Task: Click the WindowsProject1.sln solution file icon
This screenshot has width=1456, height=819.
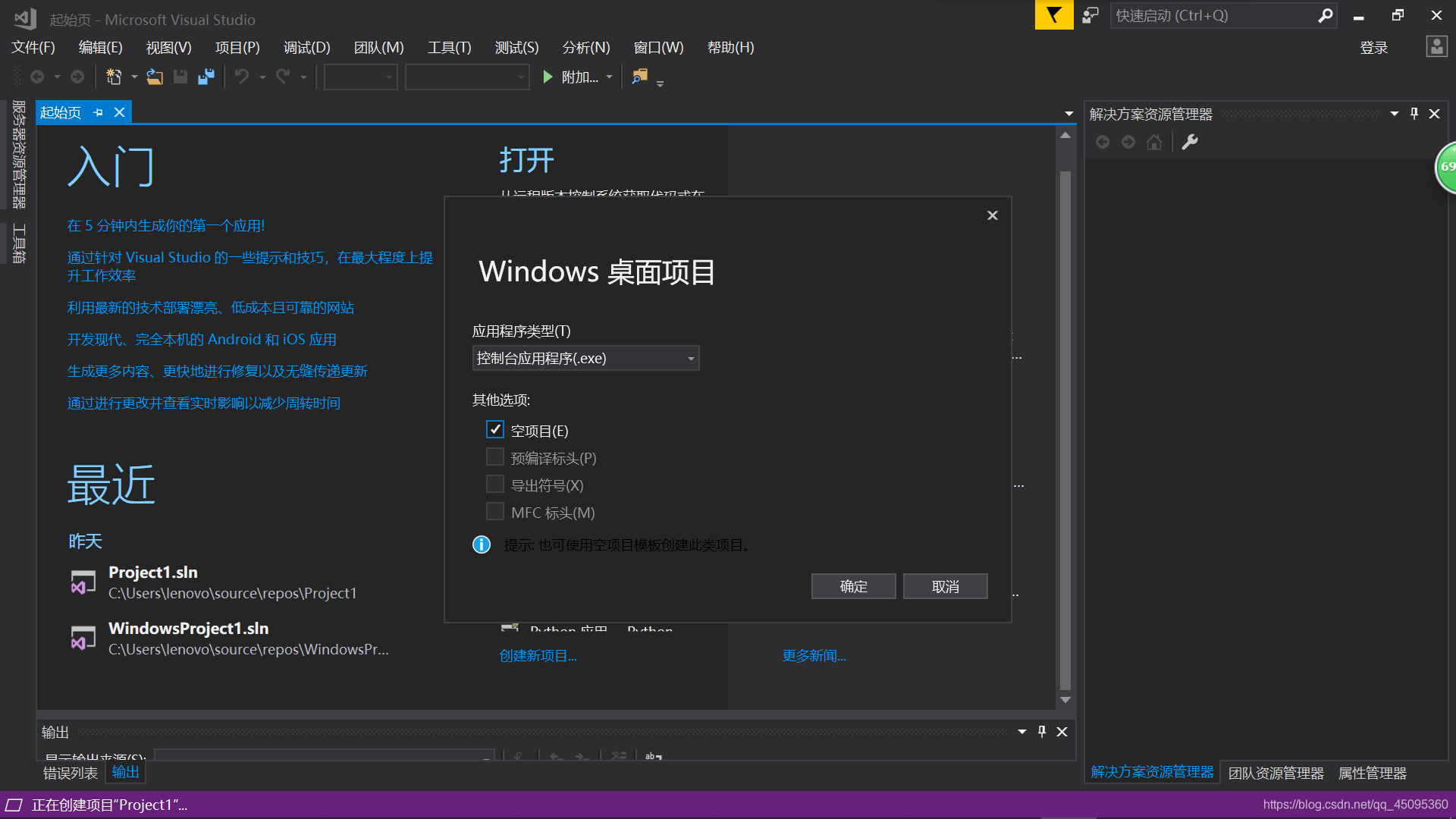Action: point(83,639)
